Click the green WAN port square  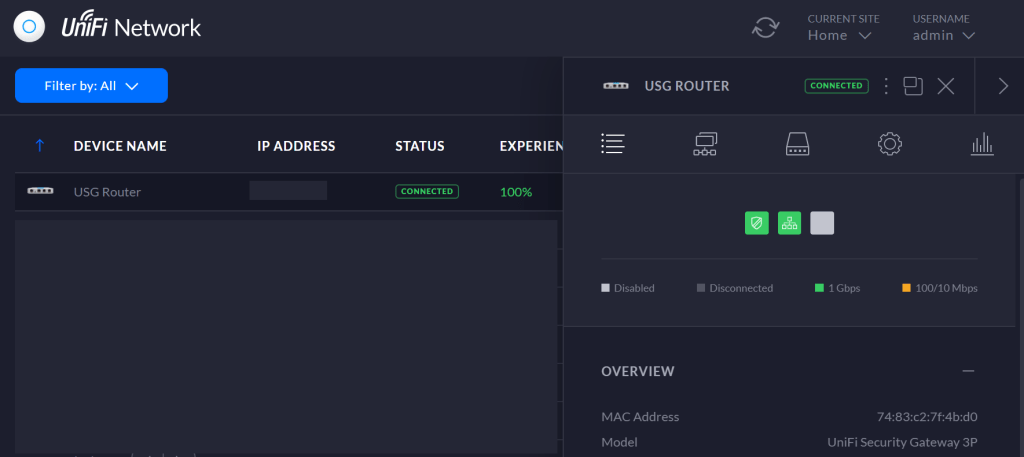click(x=757, y=223)
